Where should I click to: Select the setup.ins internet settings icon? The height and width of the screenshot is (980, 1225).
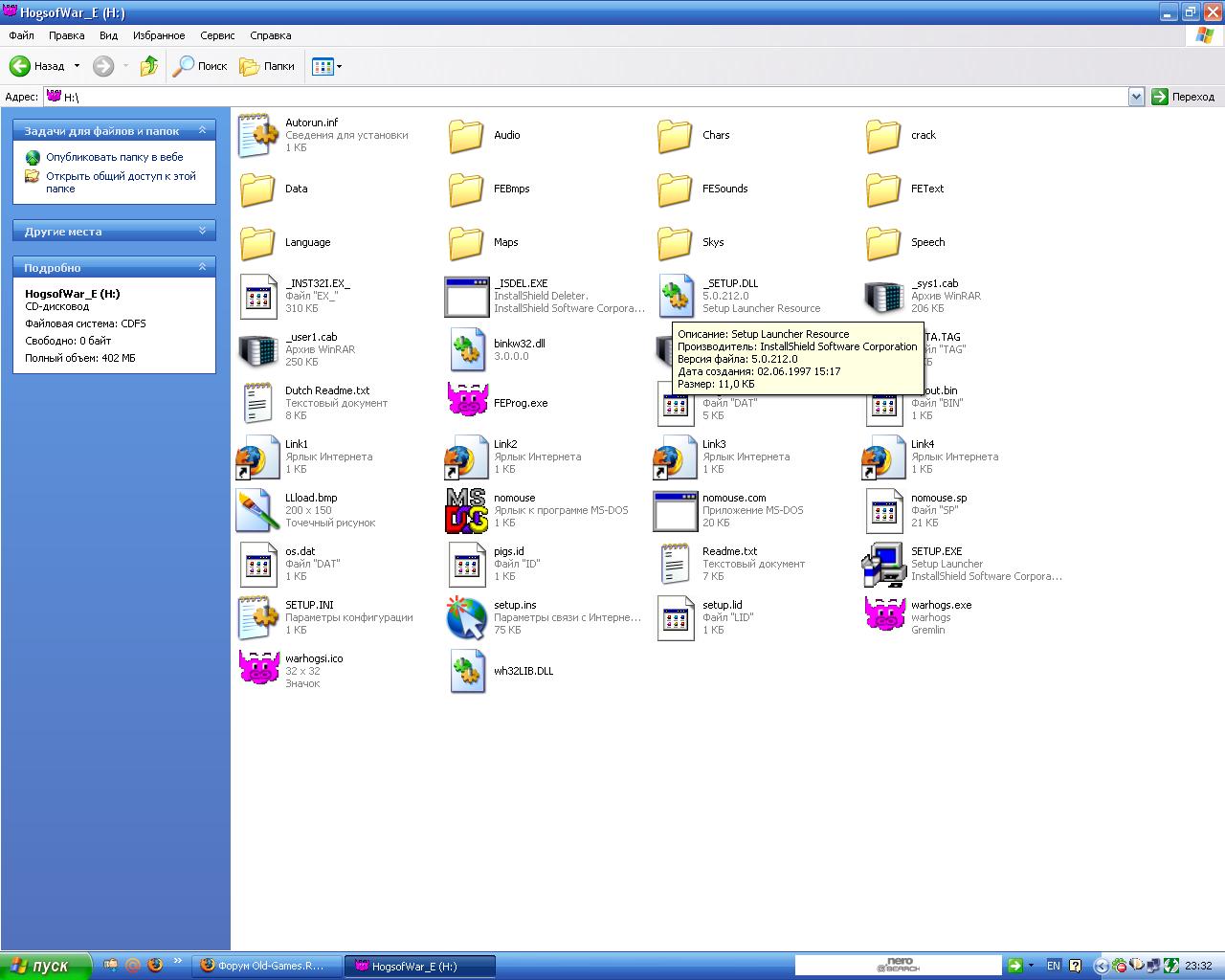click(x=466, y=617)
